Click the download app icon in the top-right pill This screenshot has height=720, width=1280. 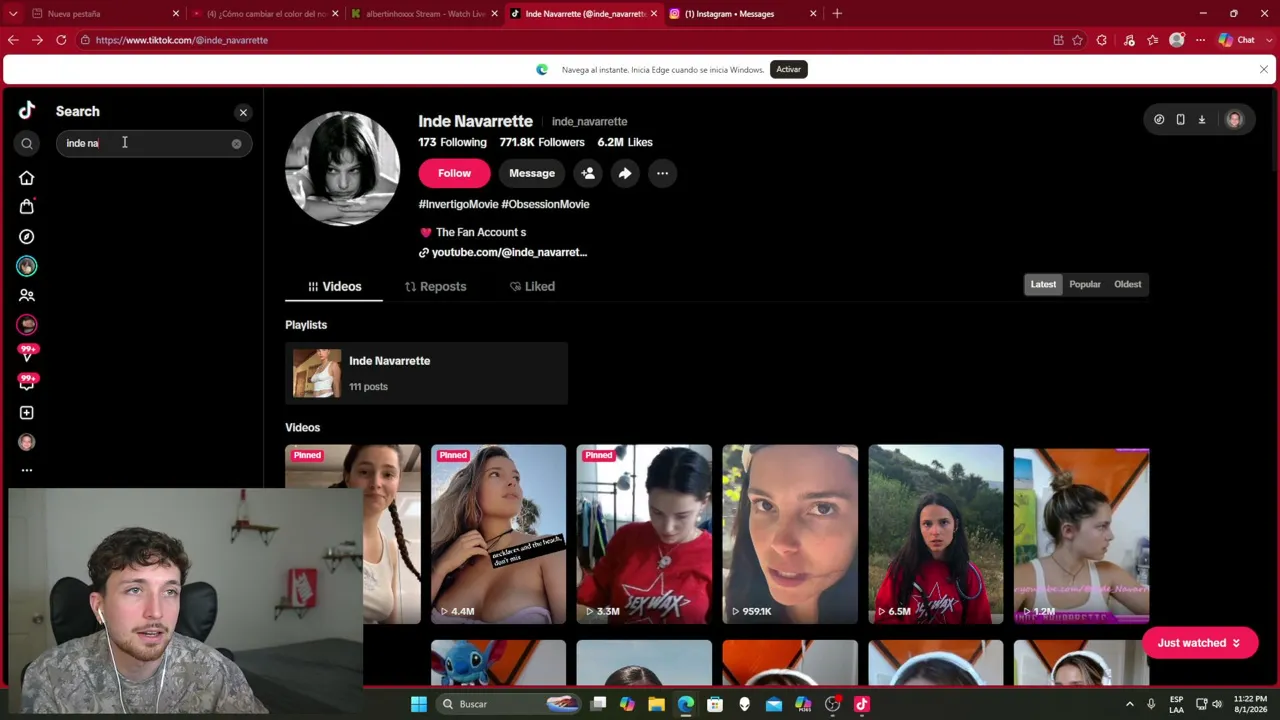coord(1202,120)
